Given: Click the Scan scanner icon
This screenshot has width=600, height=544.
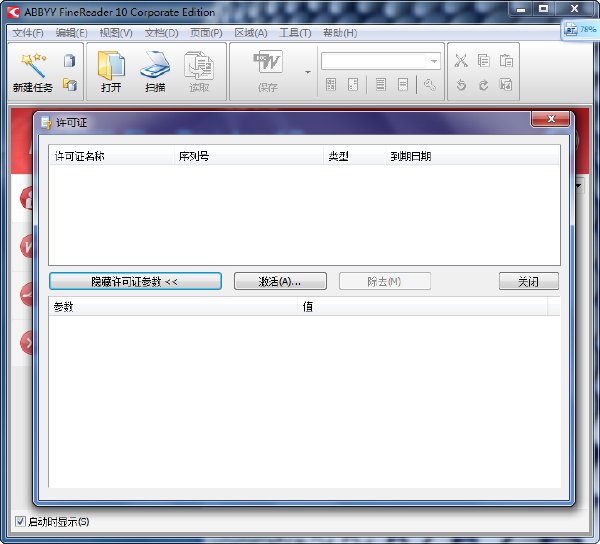Looking at the screenshot, I should pyautogui.click(x=155, y=64).
